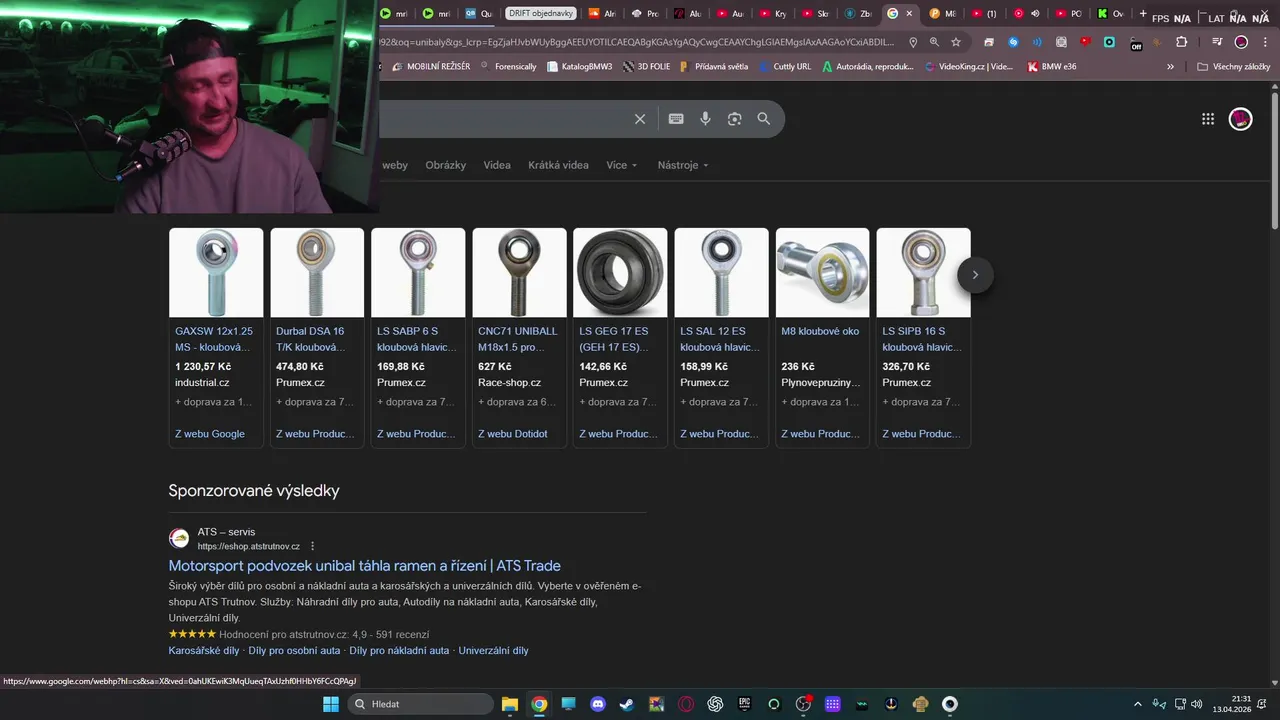This screenshot has width=1280, height=720.
Task: Open the Forensically bookmark
Action: 508,67
